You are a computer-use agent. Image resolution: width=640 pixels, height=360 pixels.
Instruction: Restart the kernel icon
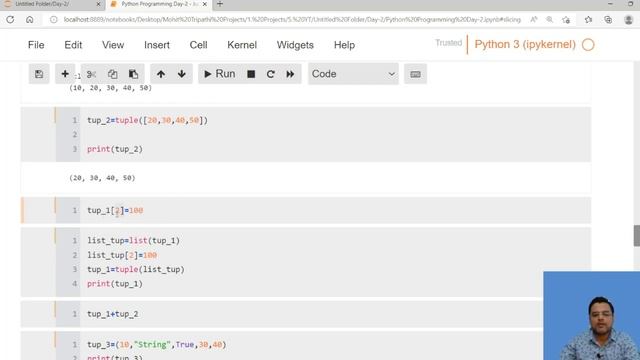click(271, 74)
